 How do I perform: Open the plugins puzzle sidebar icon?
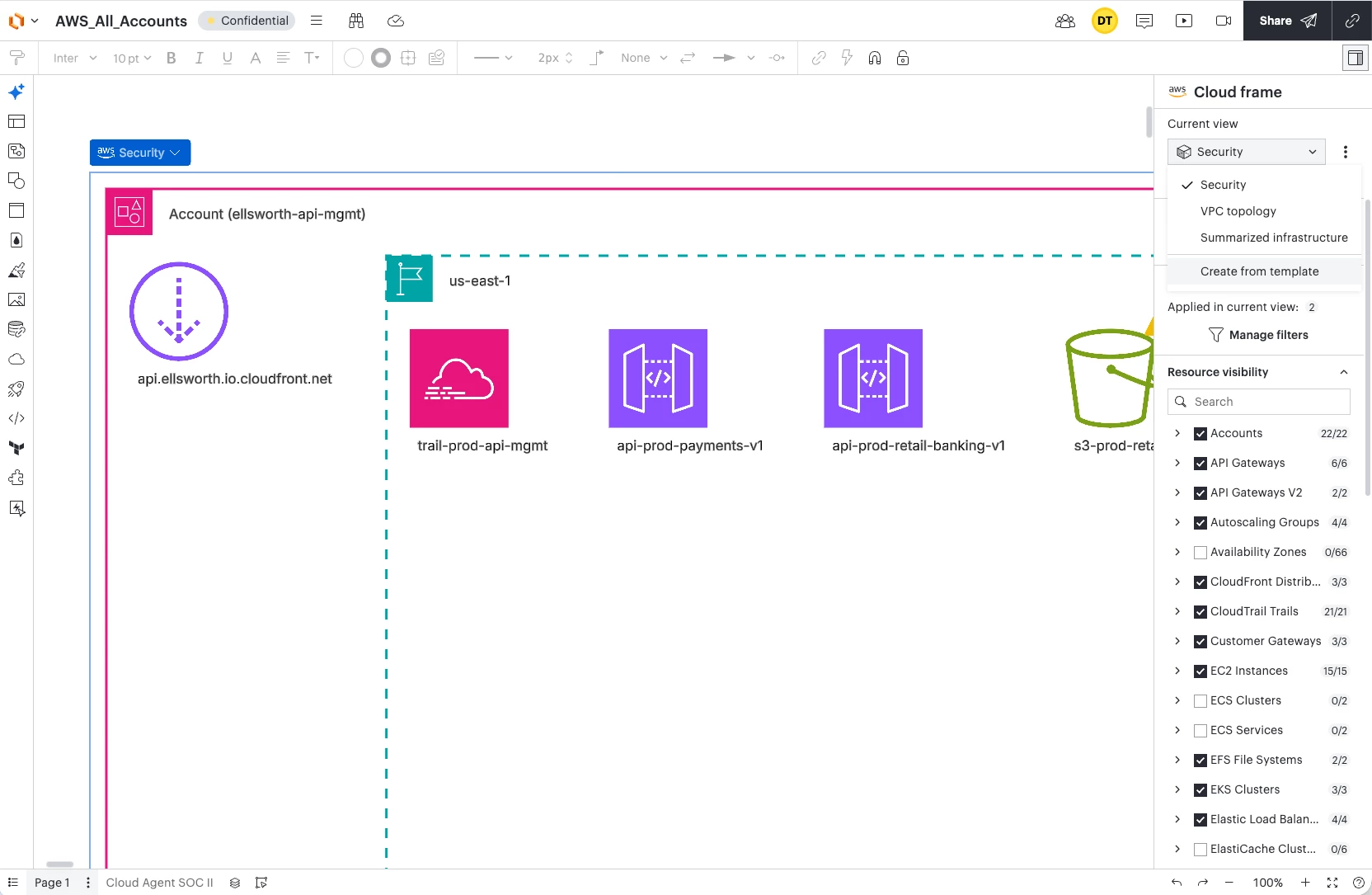click(x=16, y=478)
